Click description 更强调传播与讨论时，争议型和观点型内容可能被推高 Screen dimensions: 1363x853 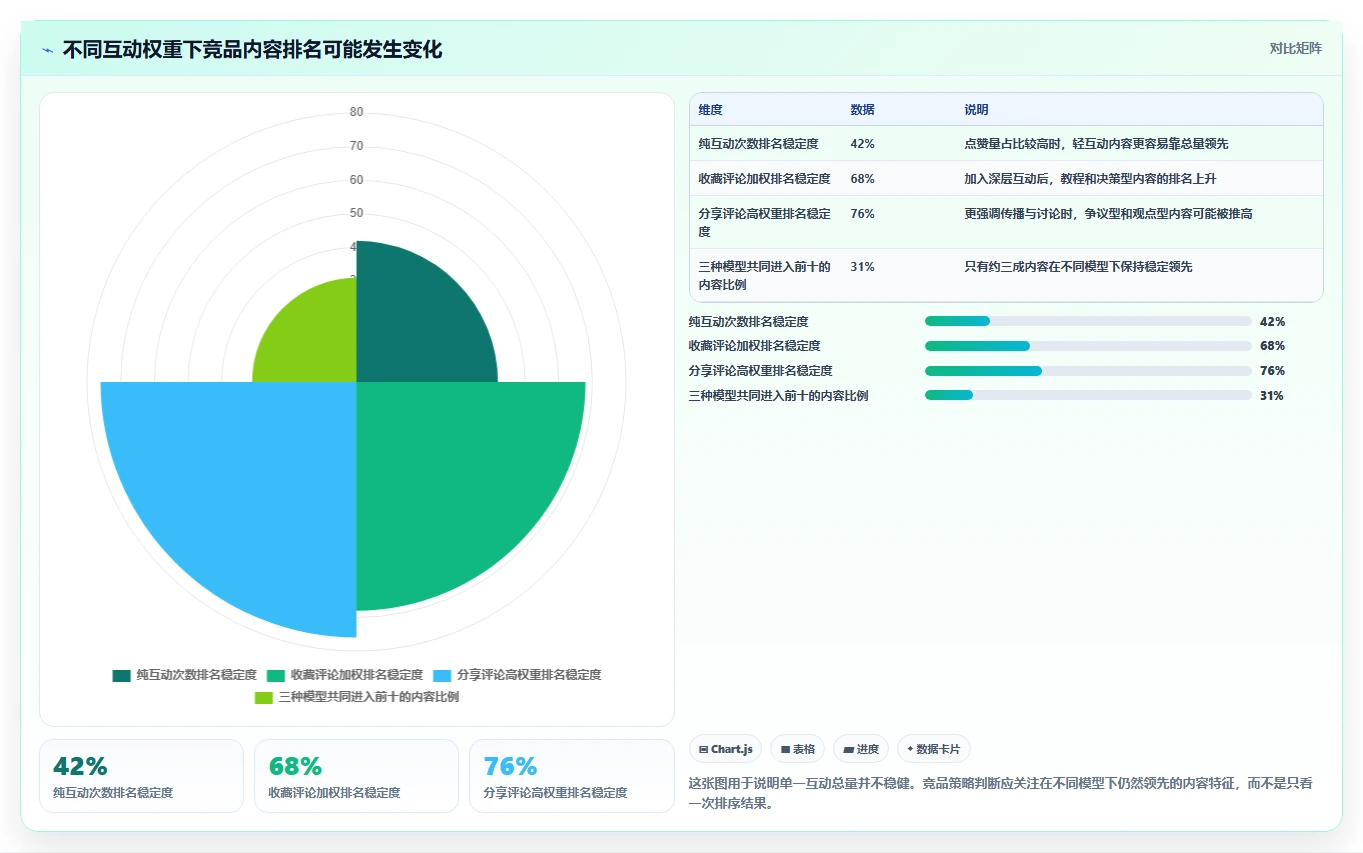pos(1108,214)
